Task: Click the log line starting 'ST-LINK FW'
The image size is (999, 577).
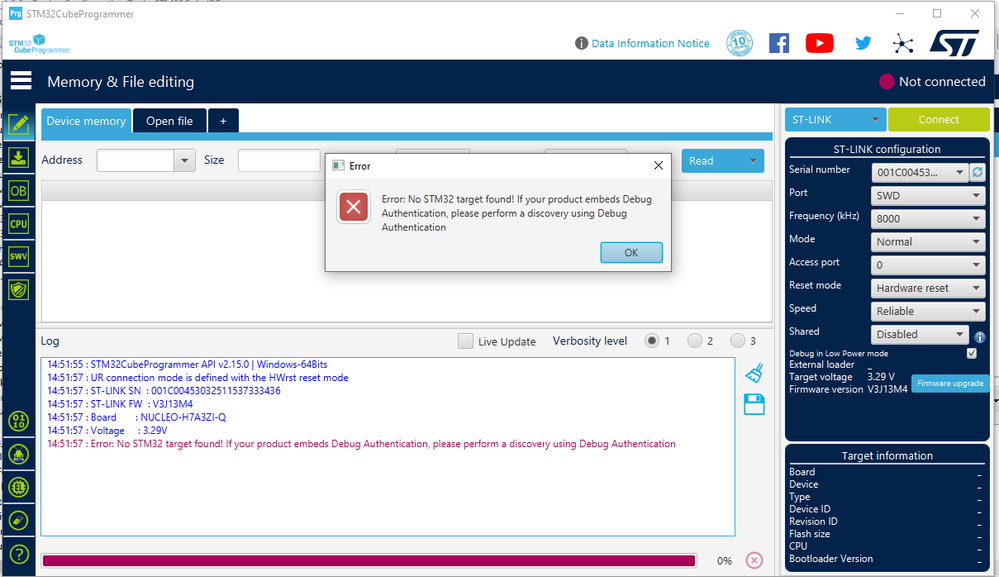Action: coord(120,404)
